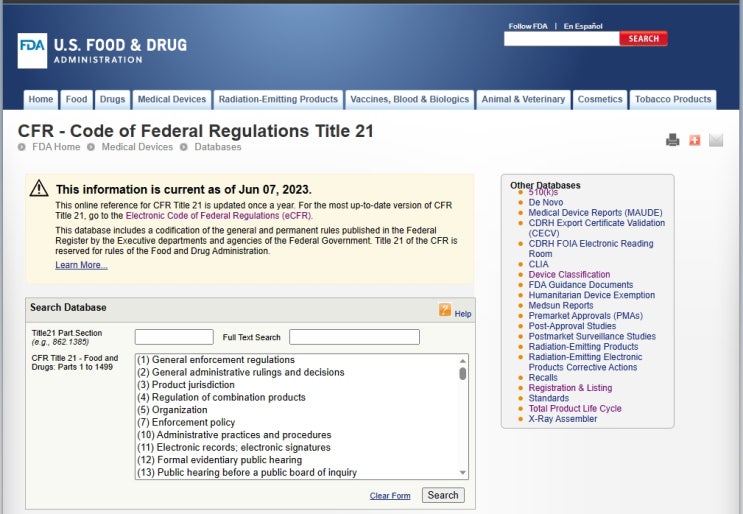Open Humanitarian Device Exemption link
Screen dimensions: 743x514
(x=592, y=295)
